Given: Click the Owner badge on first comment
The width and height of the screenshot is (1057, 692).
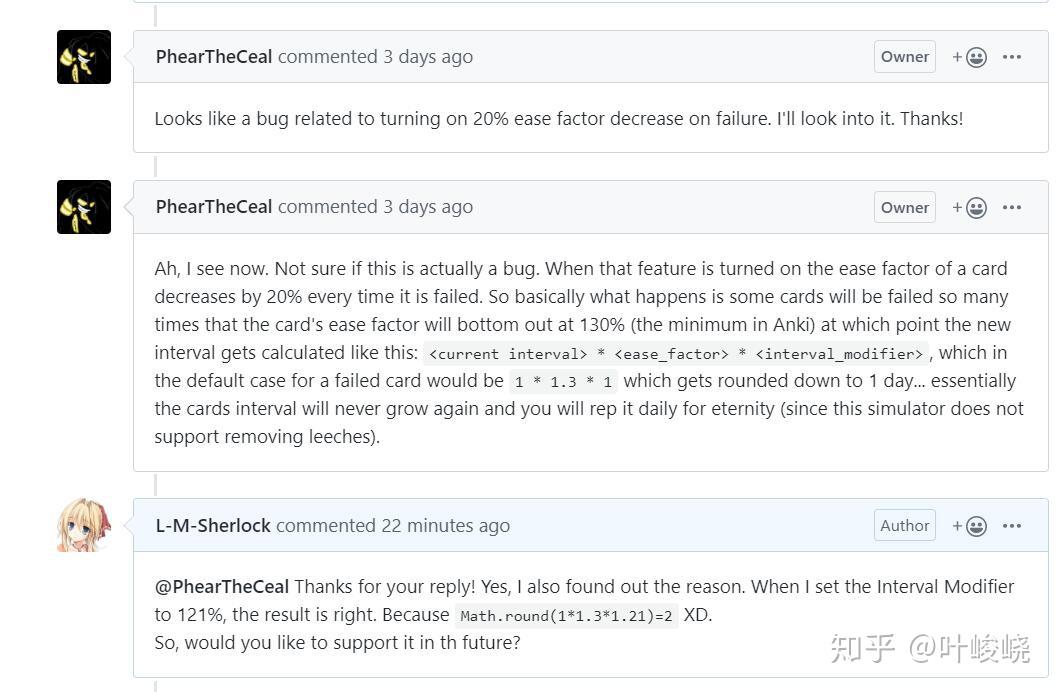Looking at the screenshot, I should pyautogui.click(x=905, y=57).
